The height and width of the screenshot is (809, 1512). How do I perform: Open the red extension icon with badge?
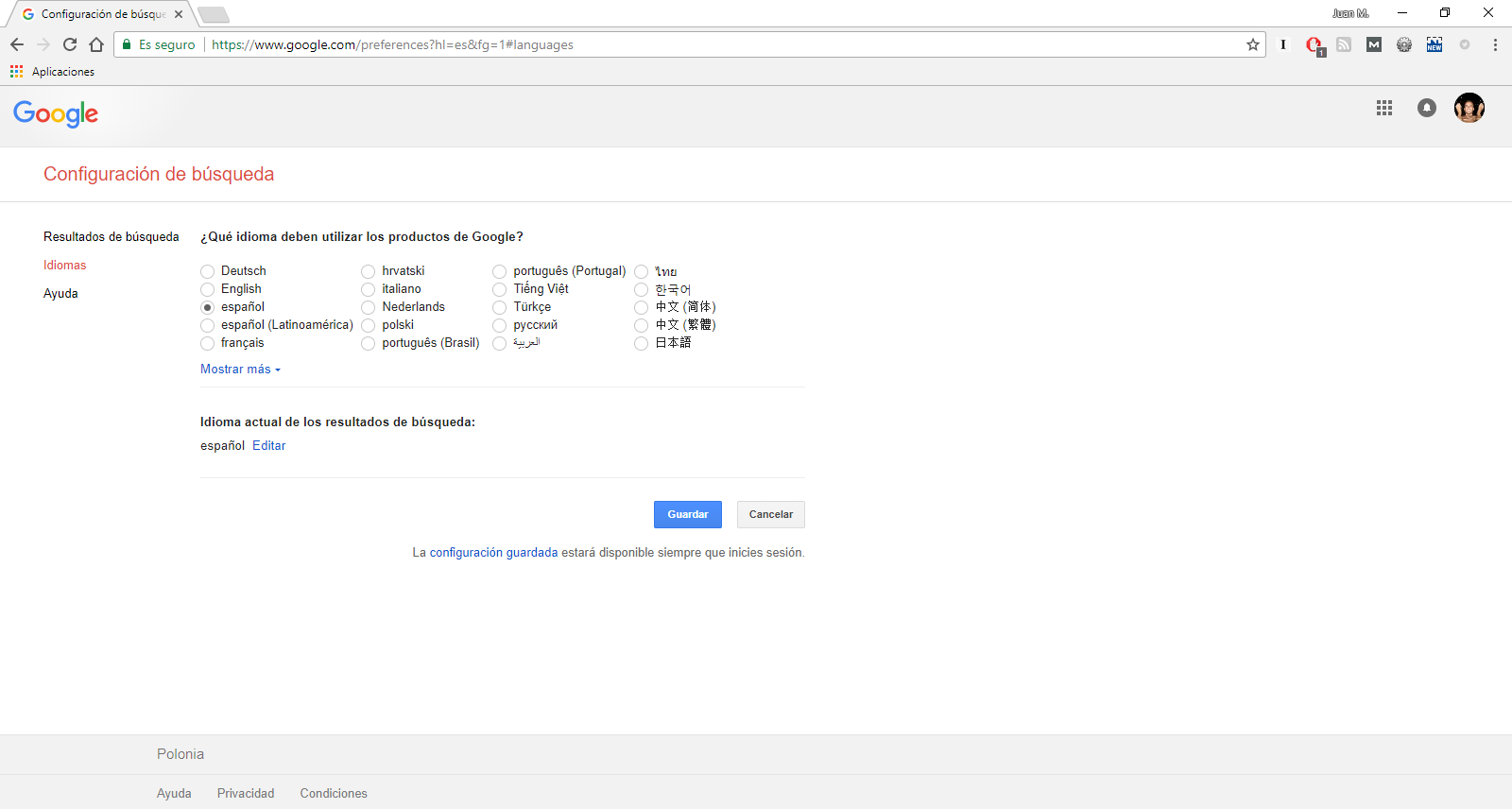pos(1314,45)
